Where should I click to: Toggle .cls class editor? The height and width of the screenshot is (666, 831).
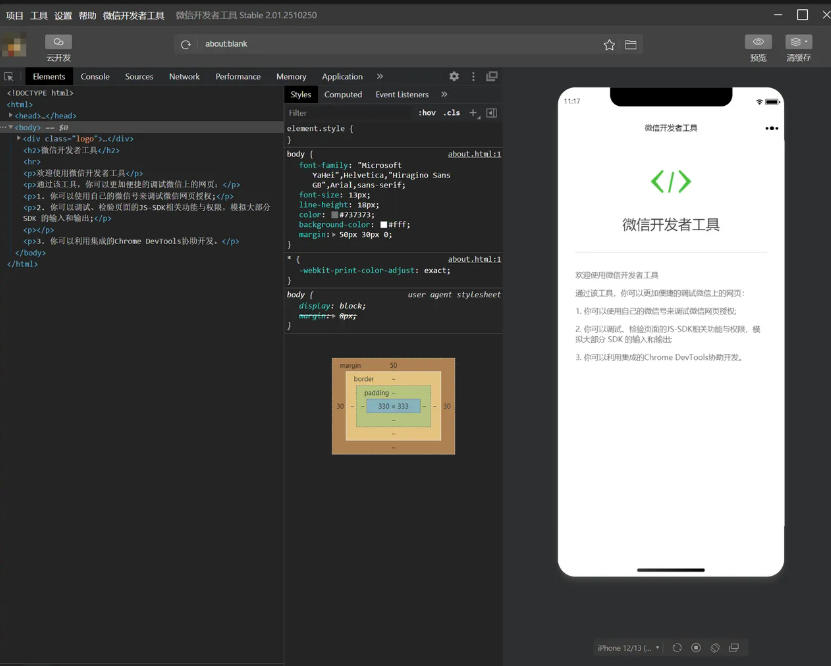[452, 113]
